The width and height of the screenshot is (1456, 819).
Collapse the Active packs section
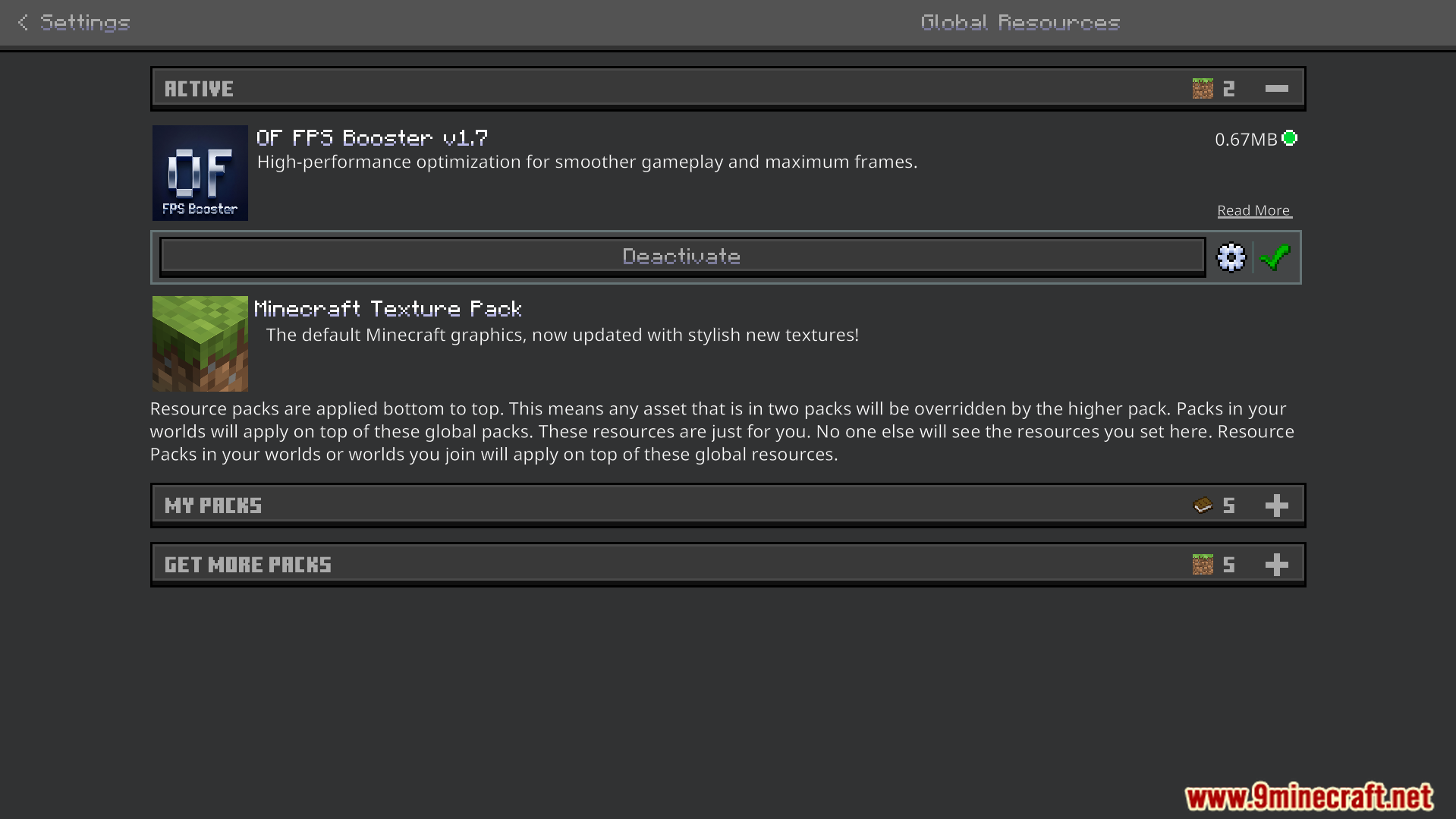(1277, 89)
